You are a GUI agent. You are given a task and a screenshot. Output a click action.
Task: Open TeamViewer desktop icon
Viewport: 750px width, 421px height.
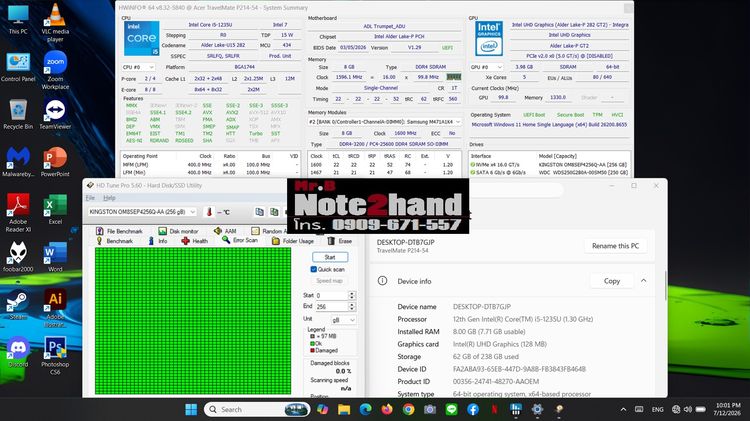pyautogui.click(x=55, y=115)
